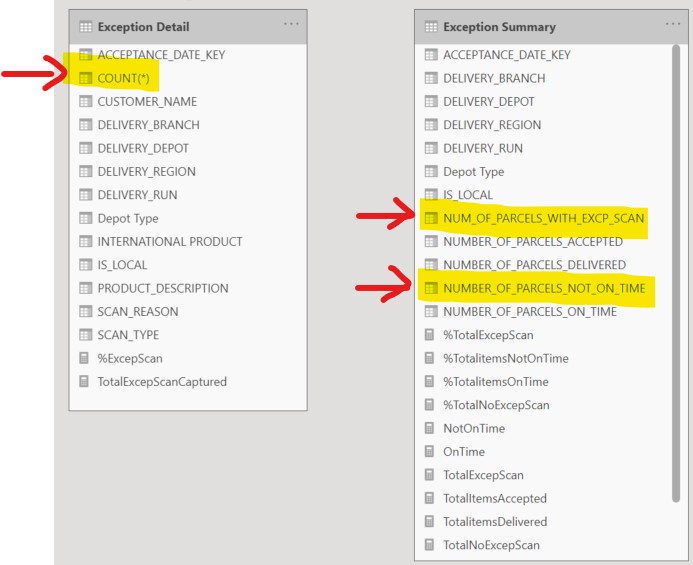Select %TotalitemsNotOnTime measure
The image size is (693, 565).
506,358
